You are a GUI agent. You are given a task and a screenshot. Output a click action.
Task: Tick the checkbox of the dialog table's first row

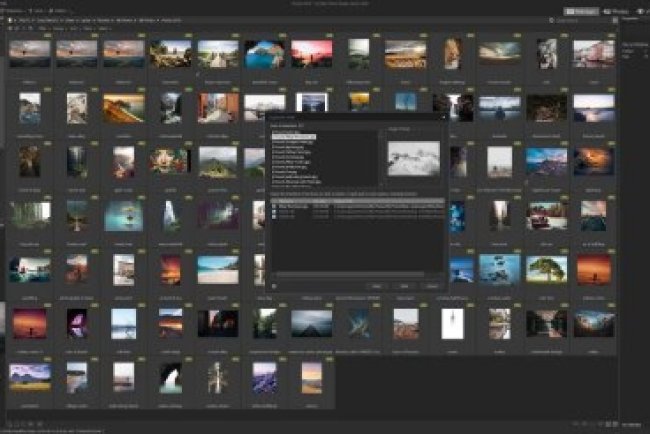coord(274,206)
